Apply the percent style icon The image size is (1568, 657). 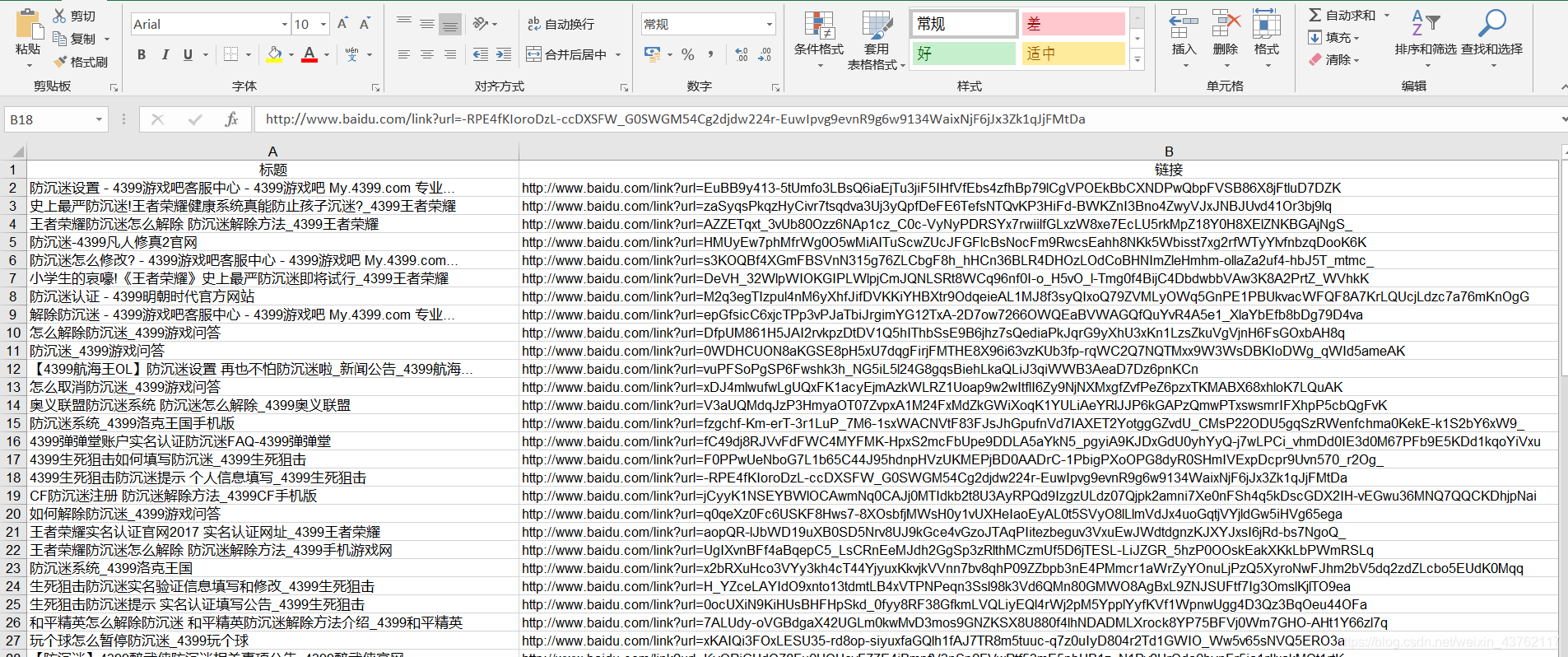tap(688, 54)
